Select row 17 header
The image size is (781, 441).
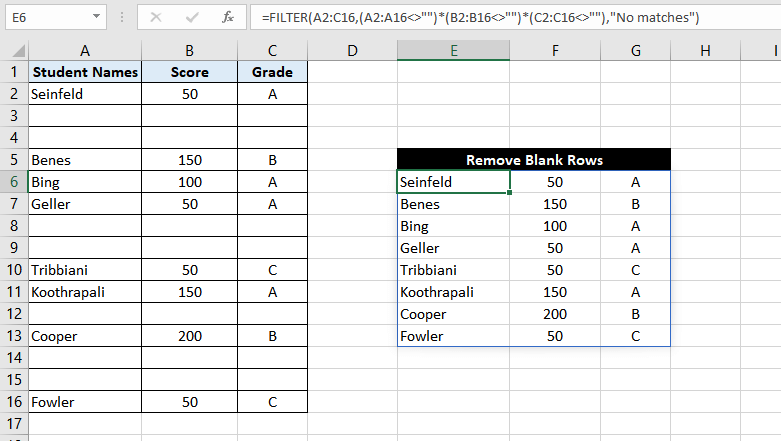[x=14, y=424]
